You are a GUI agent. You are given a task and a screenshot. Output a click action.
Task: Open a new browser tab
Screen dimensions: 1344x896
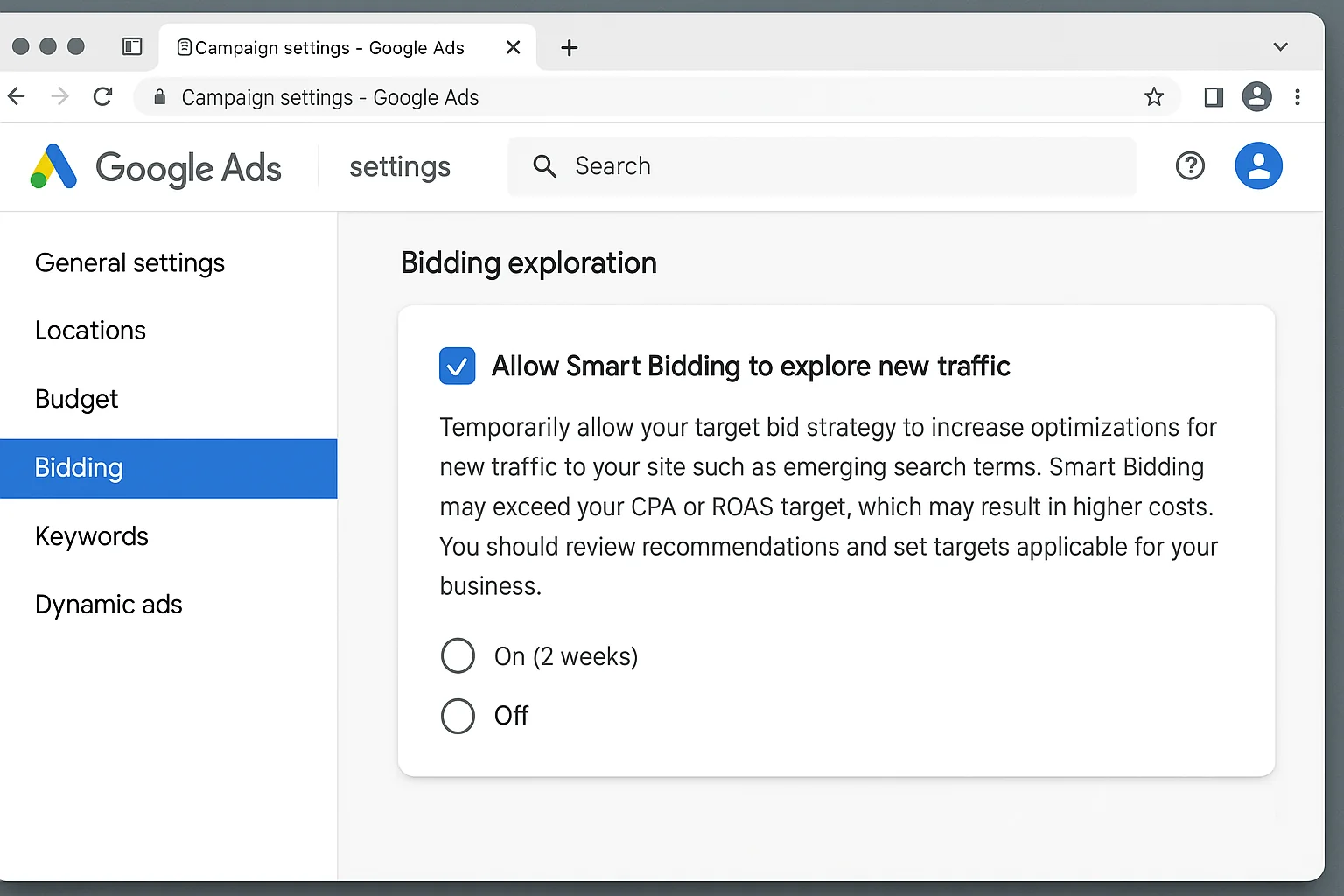(569, 47)
